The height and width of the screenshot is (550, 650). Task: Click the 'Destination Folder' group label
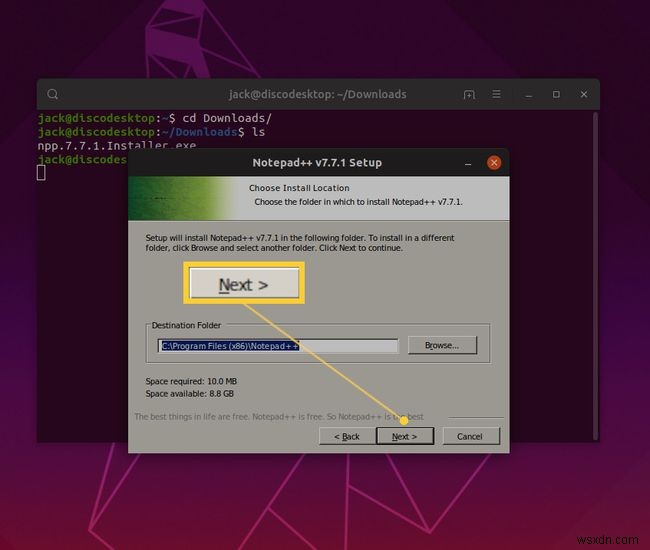[186, 325]
